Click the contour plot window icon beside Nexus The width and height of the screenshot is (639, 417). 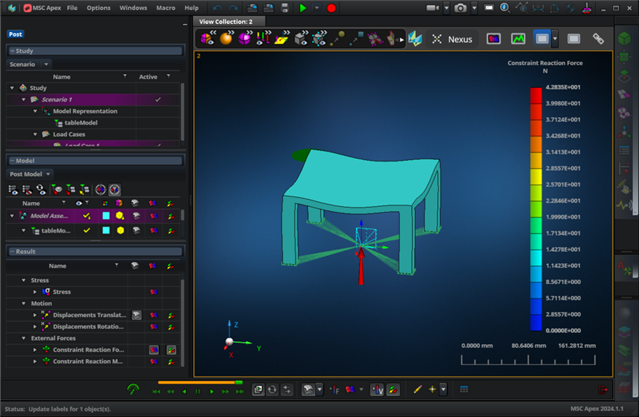click(x=494, y=39)
